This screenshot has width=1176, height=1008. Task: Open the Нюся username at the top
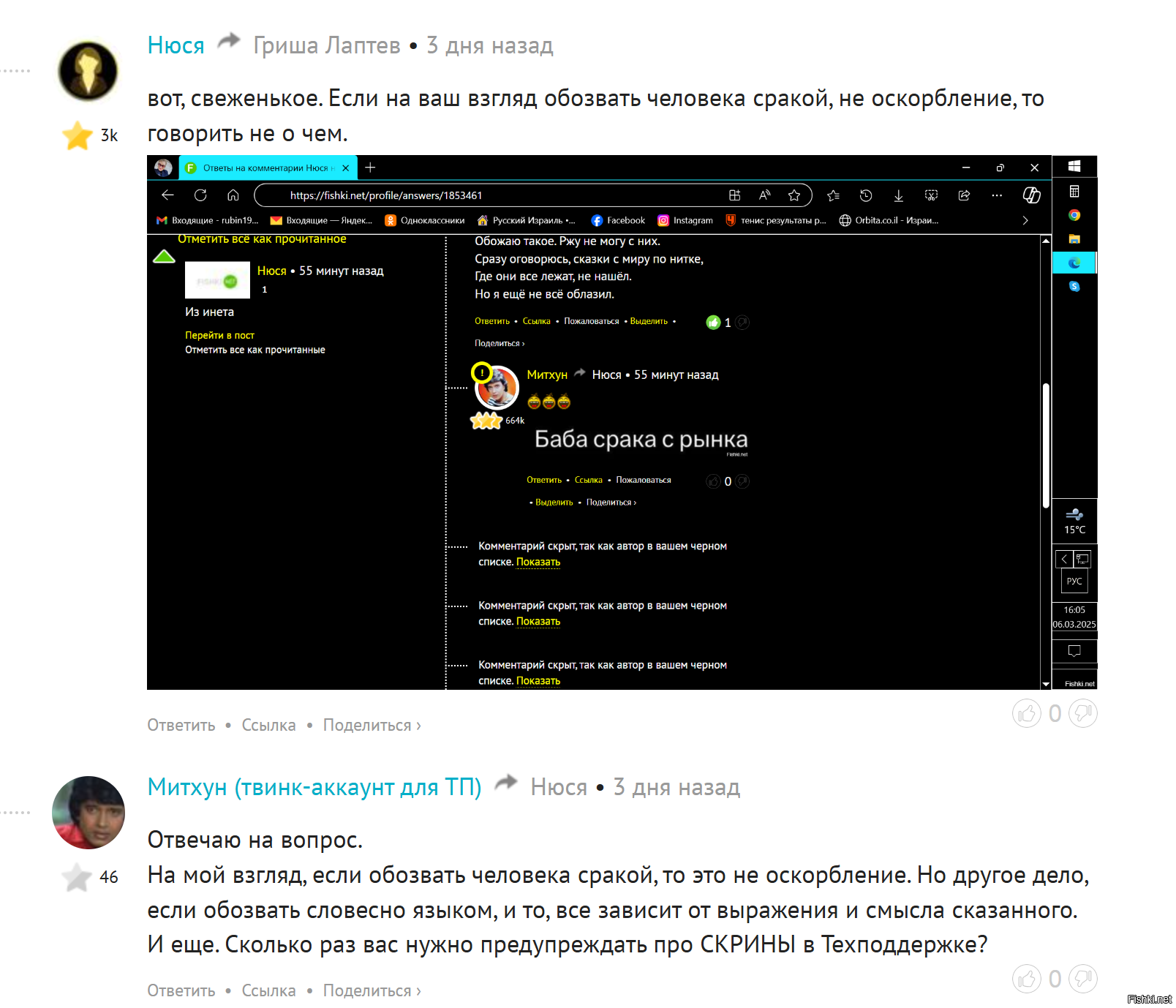176,45
